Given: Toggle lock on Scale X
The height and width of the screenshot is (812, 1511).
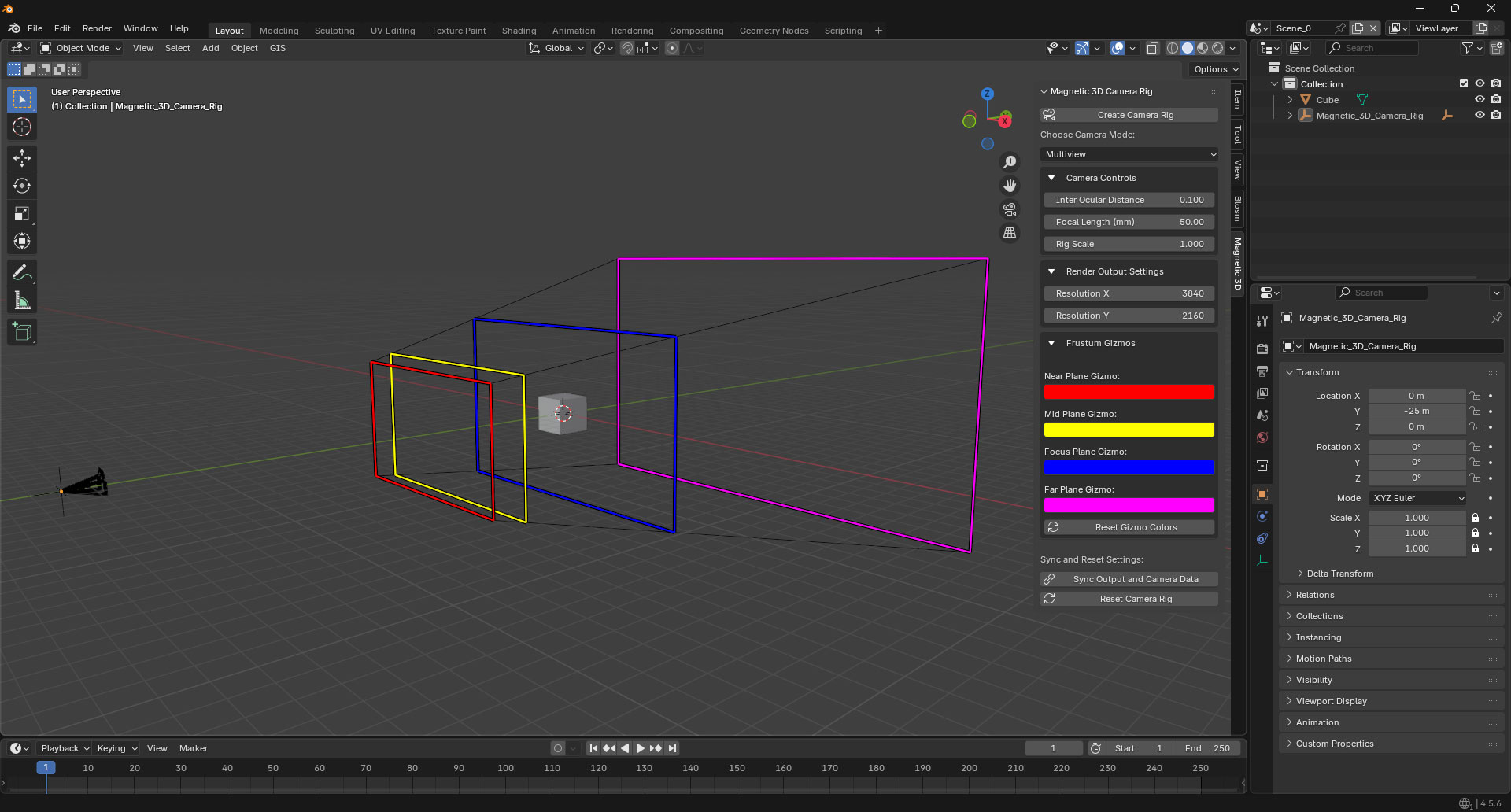Looking at the screenshot, I should click(1476, 518).
